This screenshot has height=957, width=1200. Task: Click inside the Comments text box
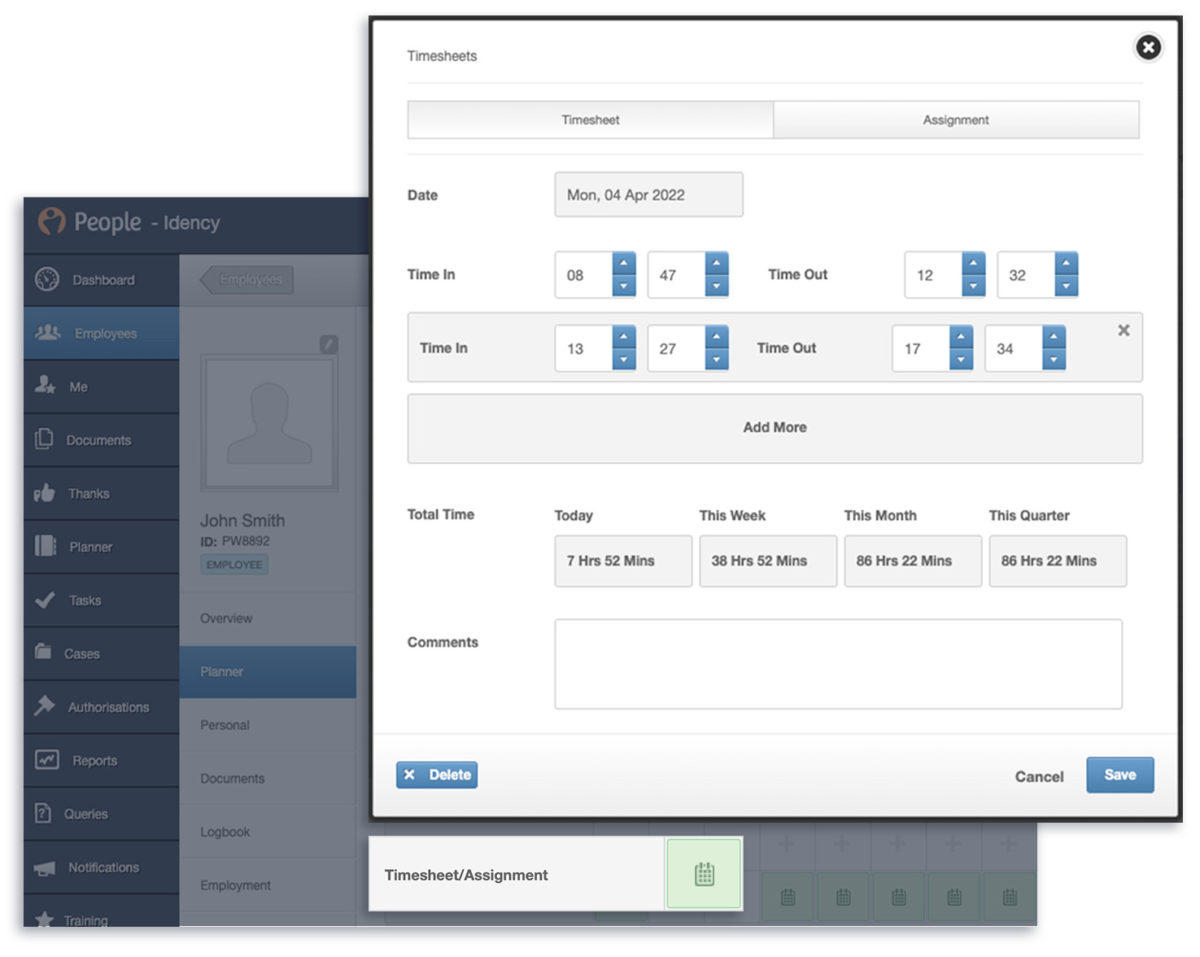point(838,663)
